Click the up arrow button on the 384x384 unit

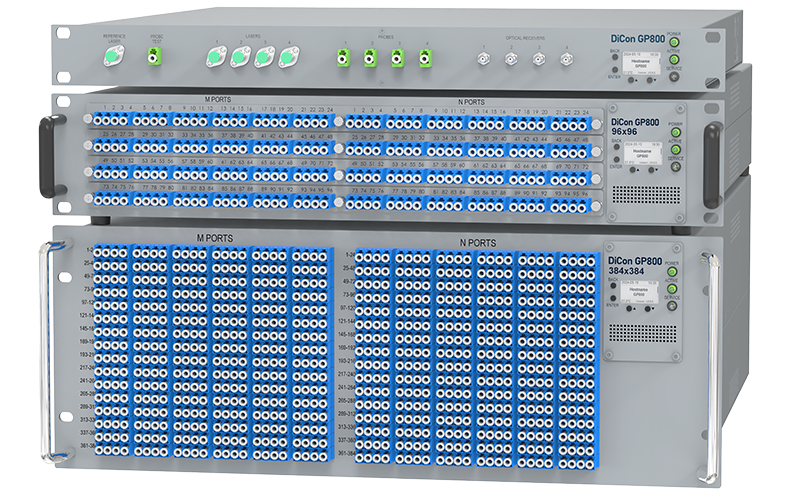click(x=629, y=309)
